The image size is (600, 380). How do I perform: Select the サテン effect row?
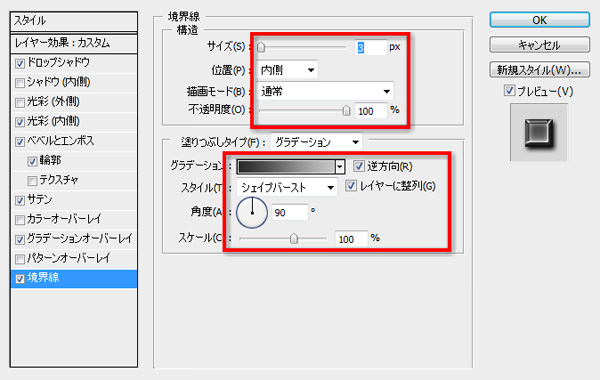click(73, 200)
